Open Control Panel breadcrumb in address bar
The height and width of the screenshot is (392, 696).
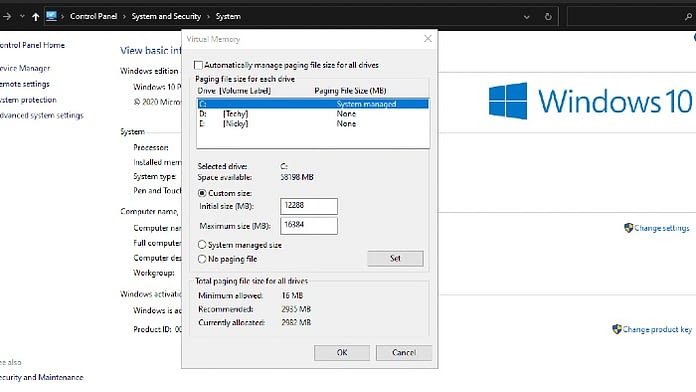pyautogui.click(x=94, y=16)
